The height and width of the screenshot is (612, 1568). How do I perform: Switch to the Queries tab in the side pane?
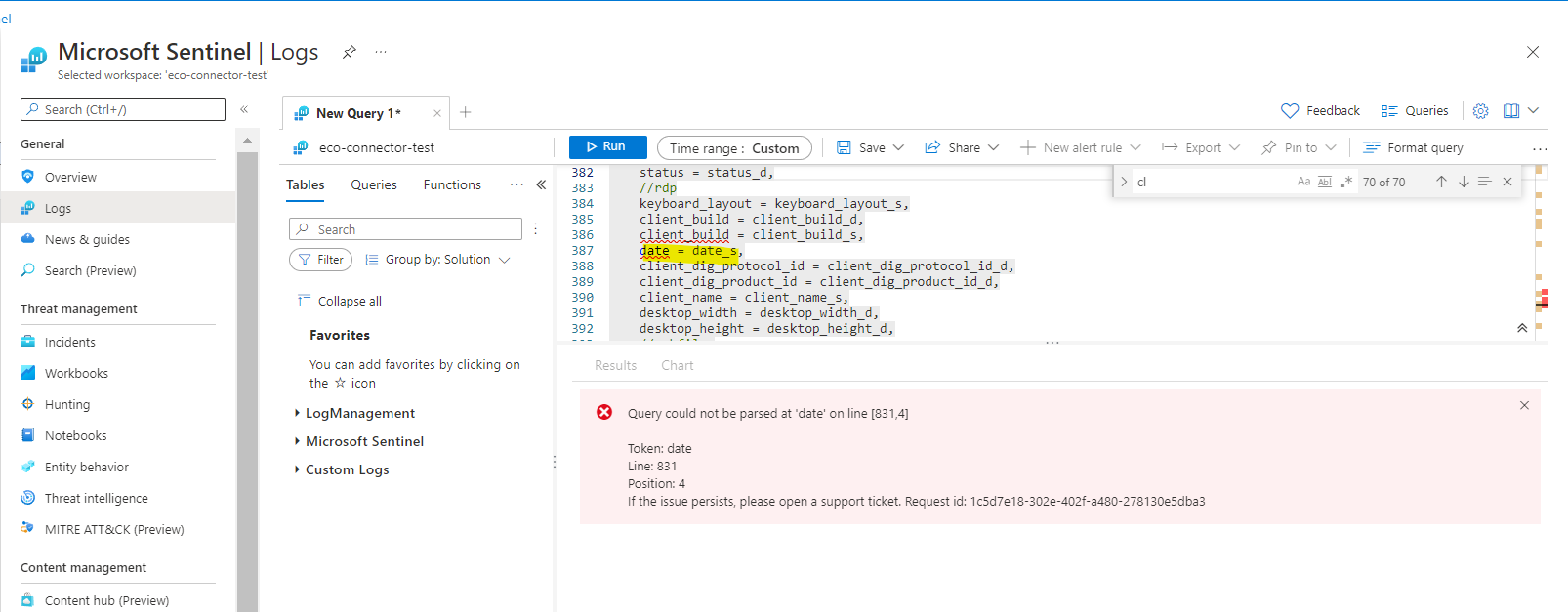(374, 184)
